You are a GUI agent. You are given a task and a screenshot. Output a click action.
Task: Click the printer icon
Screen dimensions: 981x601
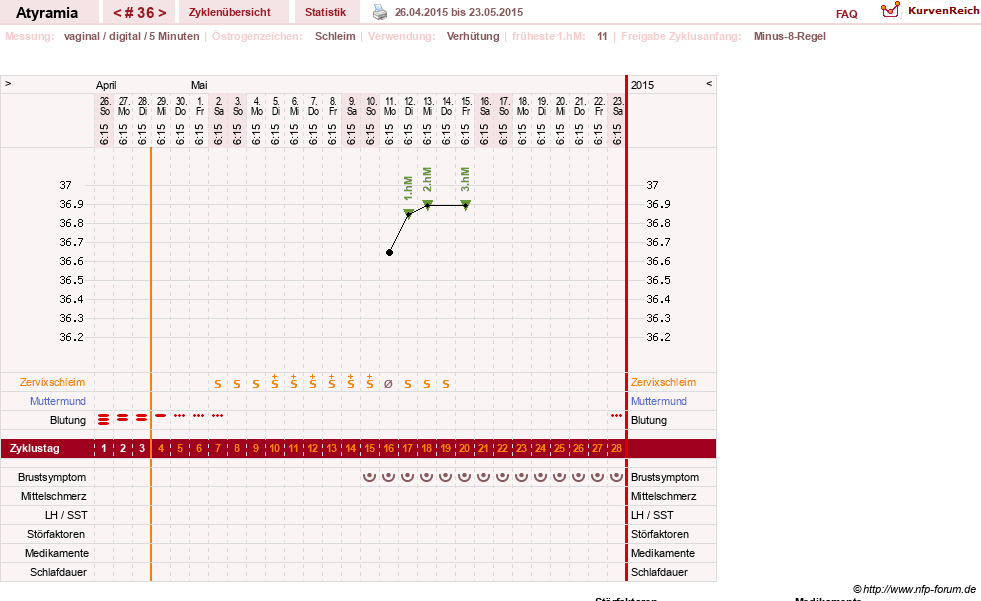click(380, 12)
